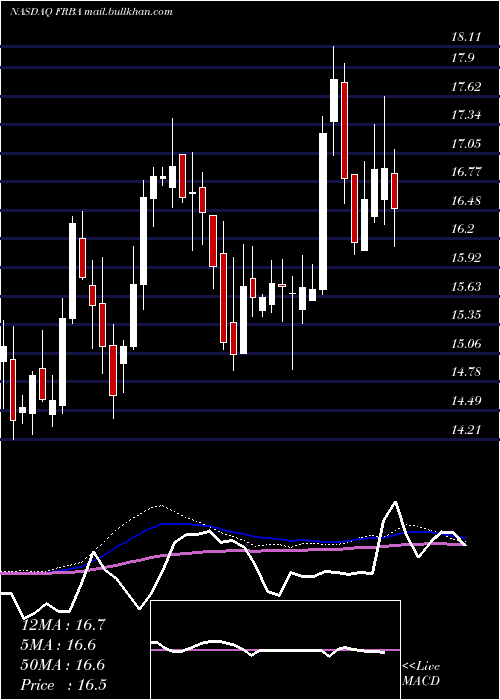Select the 15.06 price axis label
Screen dimensions: 500x700
pos(466,343)
